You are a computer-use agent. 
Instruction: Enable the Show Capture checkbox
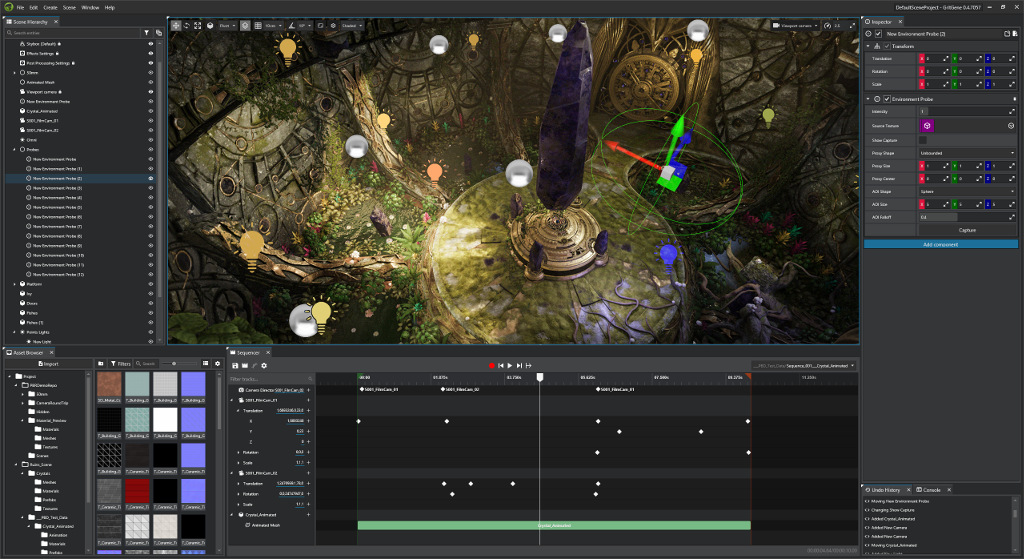922,140
